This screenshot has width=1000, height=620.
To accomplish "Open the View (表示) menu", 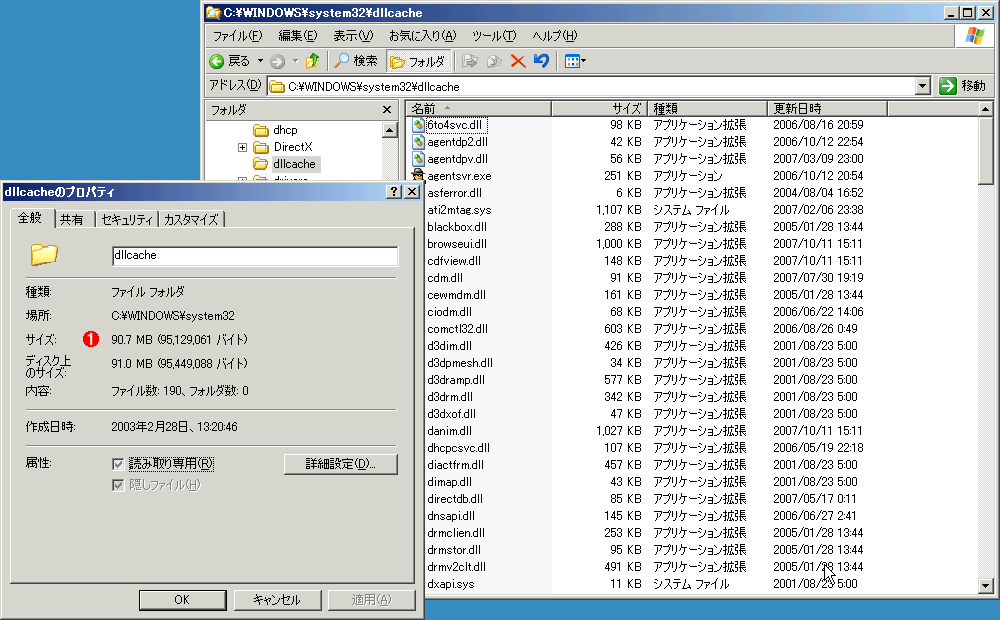I will 353,36.
